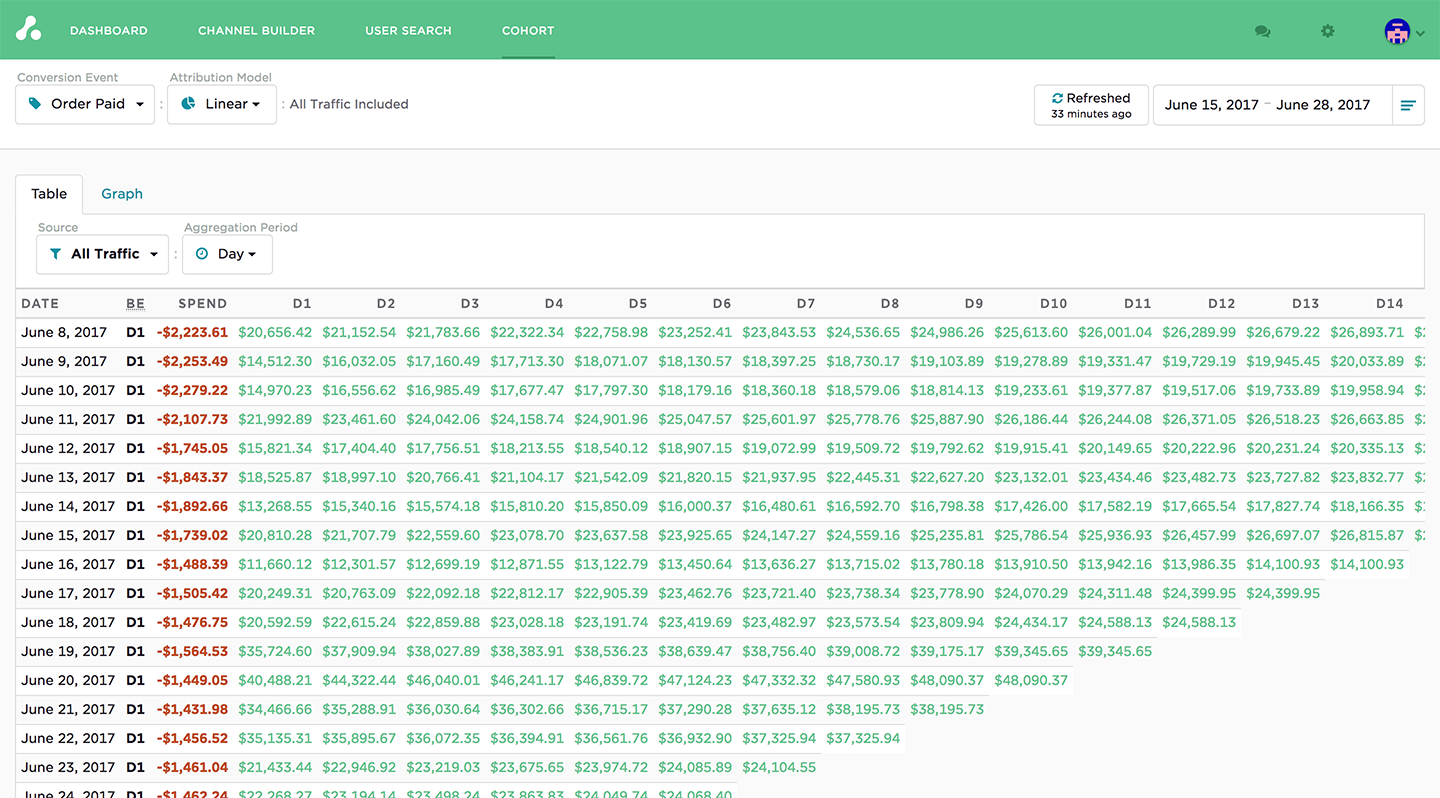Click the June 15, 2017 start date field
1440x798 pixels.
pos(1211,105)
